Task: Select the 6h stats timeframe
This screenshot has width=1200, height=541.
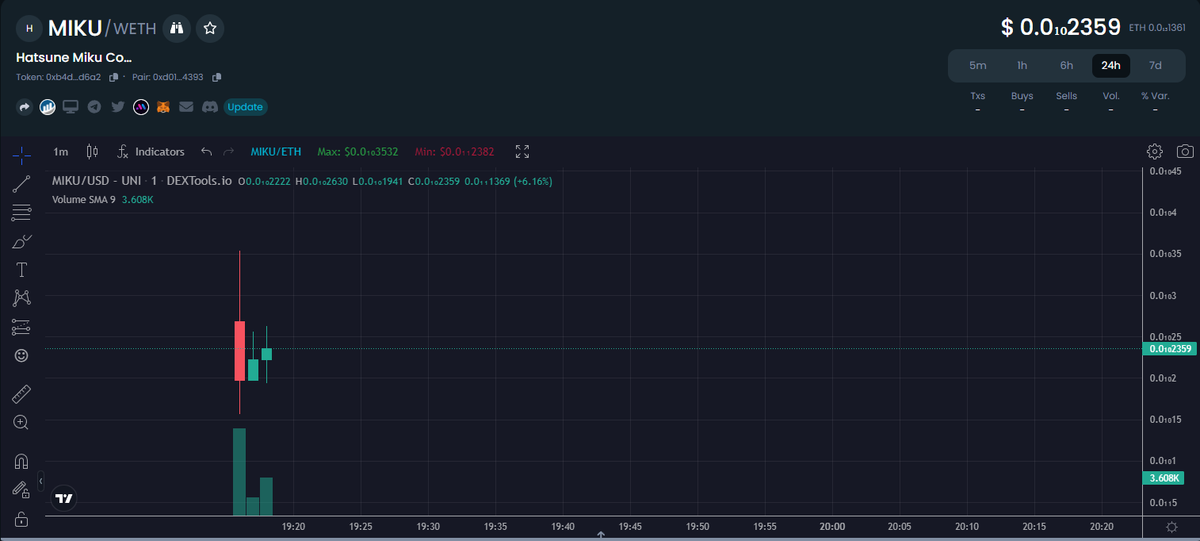Action: click(x=1067, y=65)
